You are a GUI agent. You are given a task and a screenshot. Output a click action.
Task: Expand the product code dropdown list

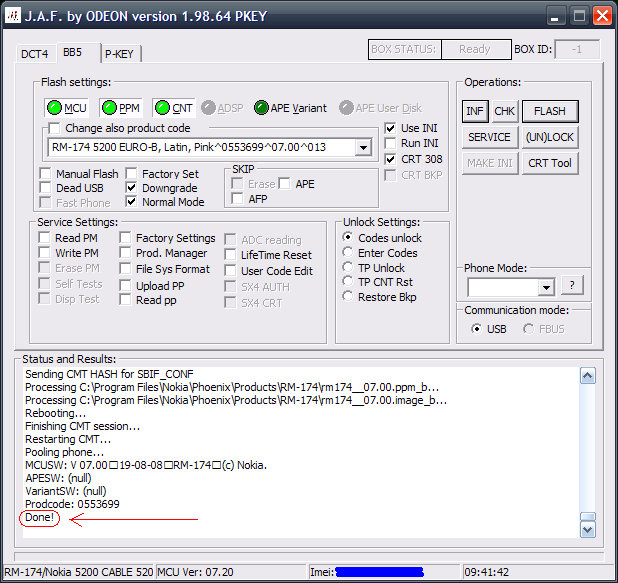(363, 147)
